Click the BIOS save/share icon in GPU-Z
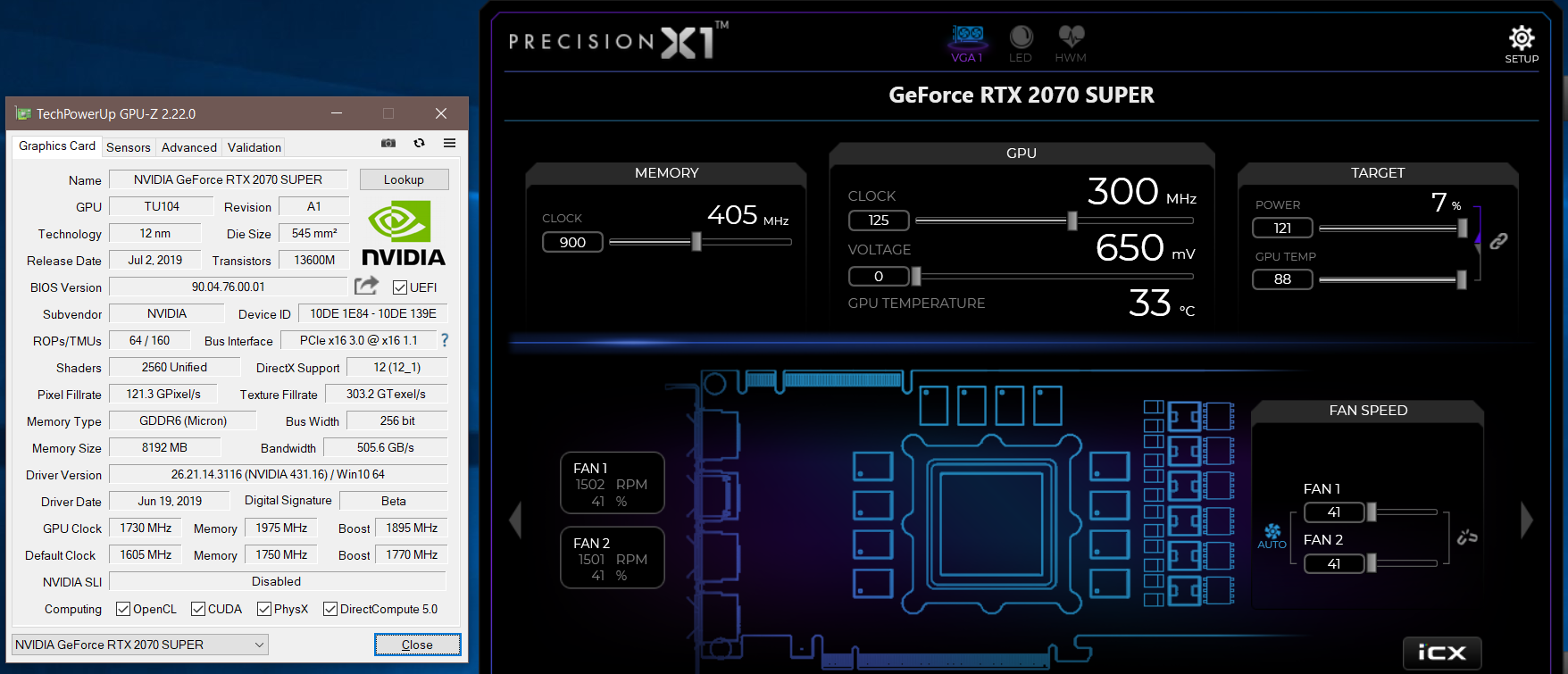 coord(366,286)
